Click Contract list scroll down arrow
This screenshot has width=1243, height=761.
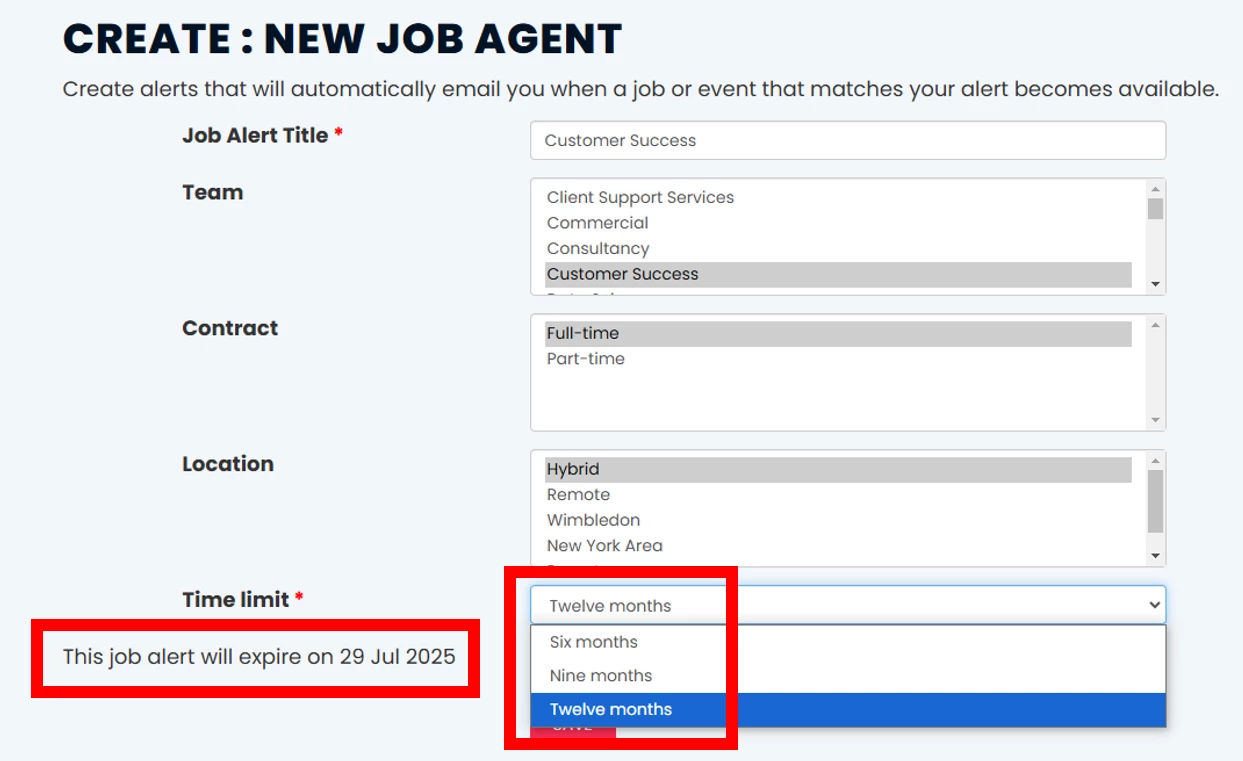click(1156, 420)
